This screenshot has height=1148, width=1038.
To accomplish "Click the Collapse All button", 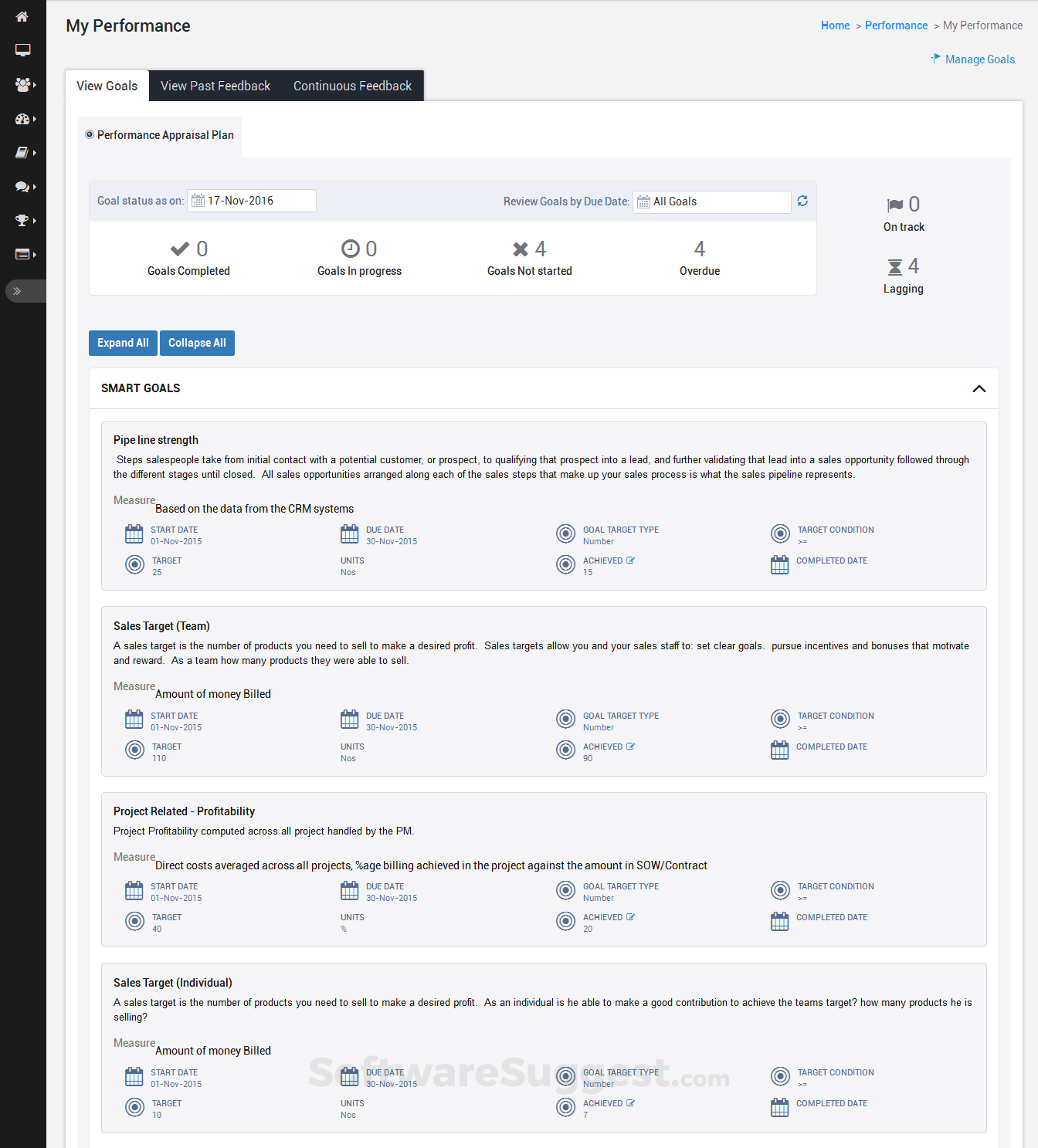I will click(197, 343).
